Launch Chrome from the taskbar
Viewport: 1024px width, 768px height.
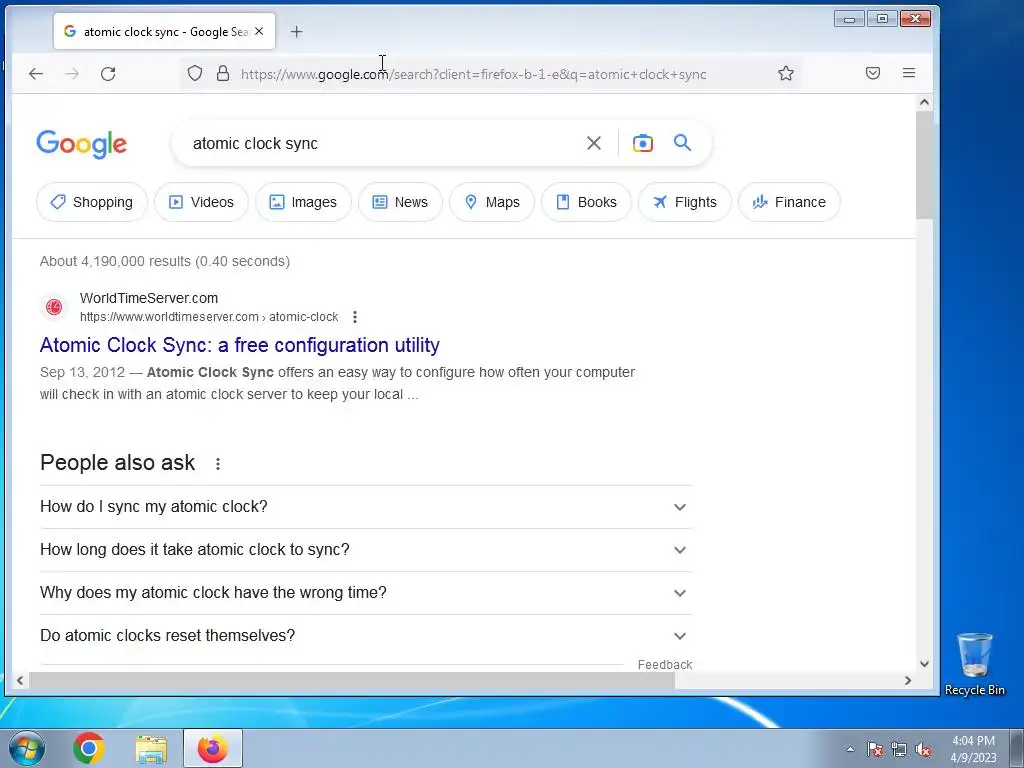[x=89, y=748]
